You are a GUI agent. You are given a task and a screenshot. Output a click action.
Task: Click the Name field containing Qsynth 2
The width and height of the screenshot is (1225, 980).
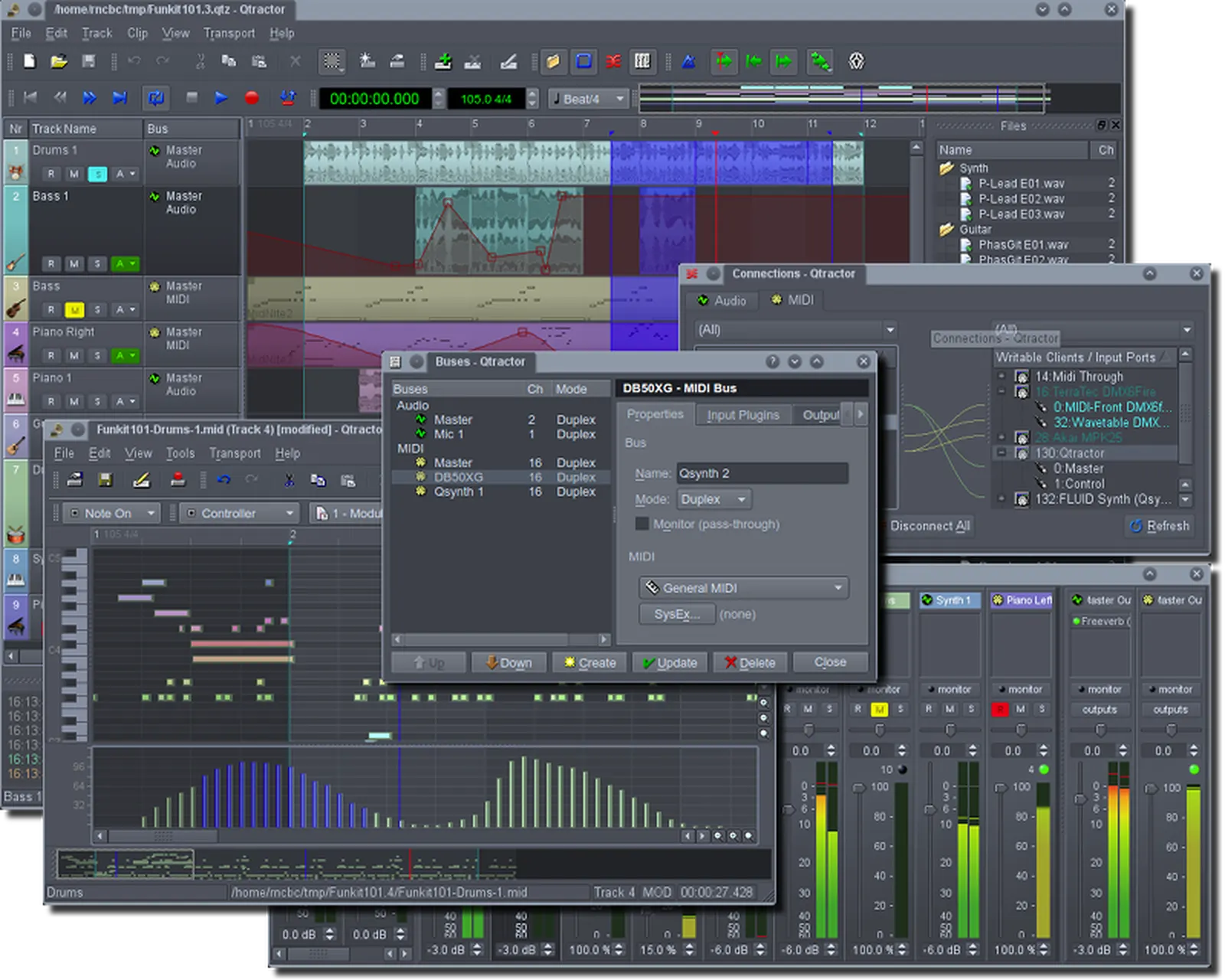pyautogui.click(x=762, y=473)
